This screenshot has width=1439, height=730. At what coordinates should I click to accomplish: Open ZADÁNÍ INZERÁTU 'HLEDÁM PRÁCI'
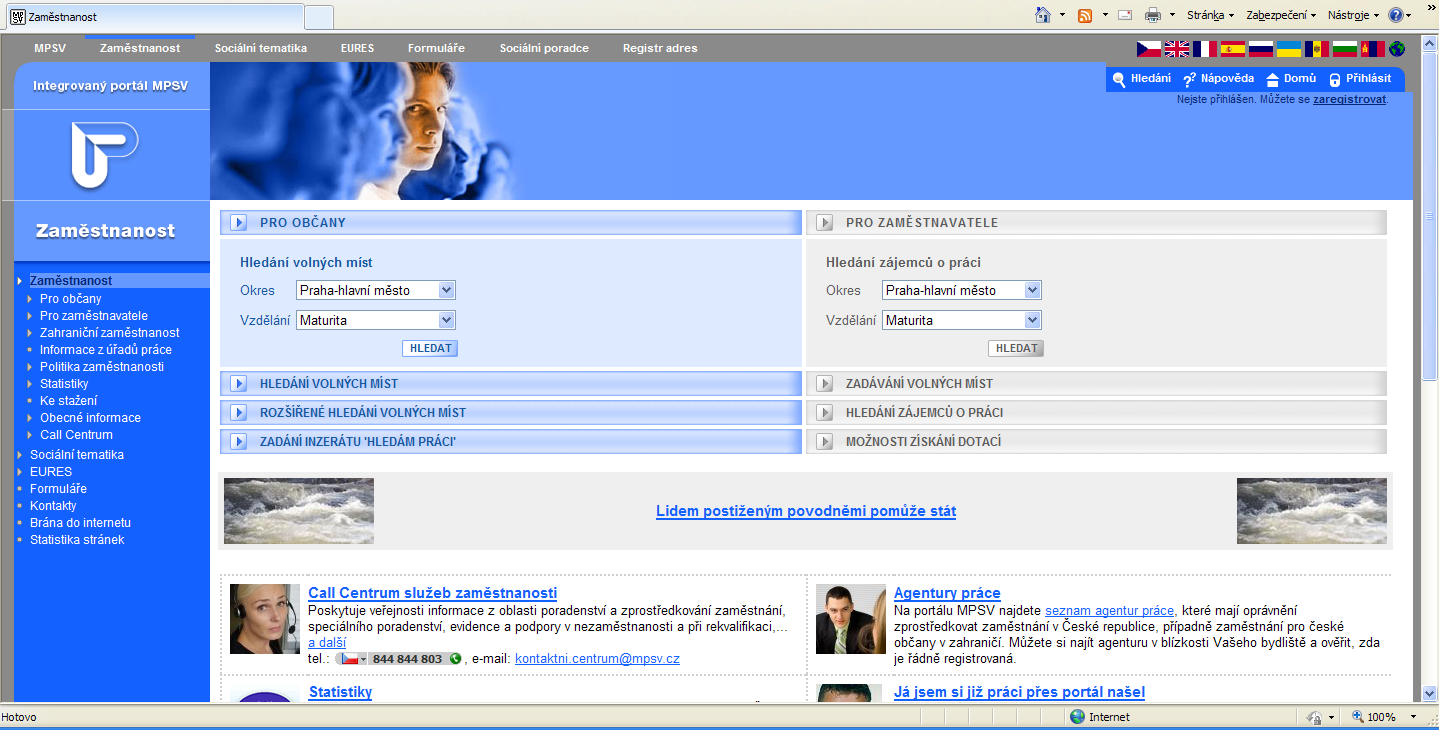[511, 441]
